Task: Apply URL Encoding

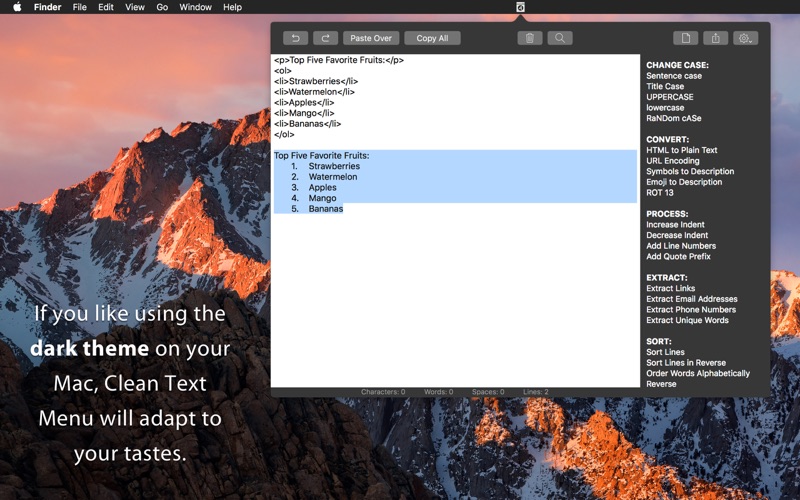Action: click(673, 161)
